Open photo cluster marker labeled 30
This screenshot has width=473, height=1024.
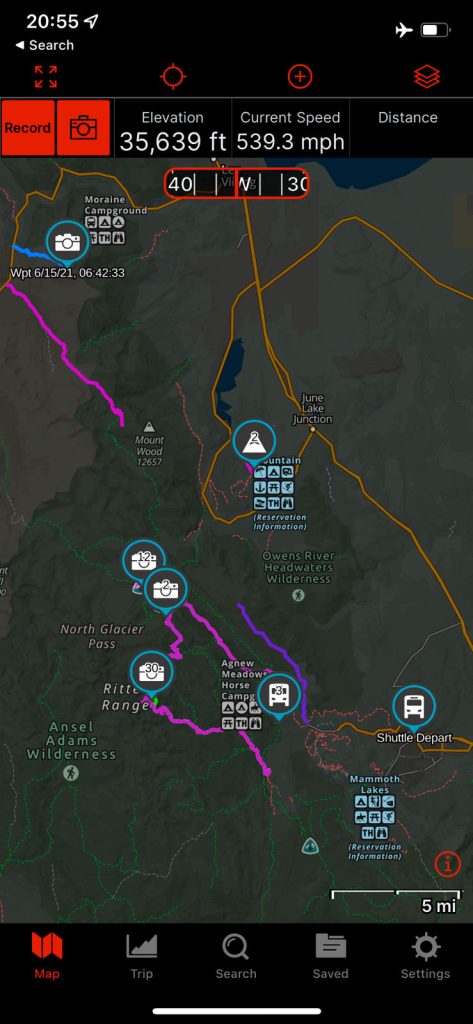tap(152, 673)
